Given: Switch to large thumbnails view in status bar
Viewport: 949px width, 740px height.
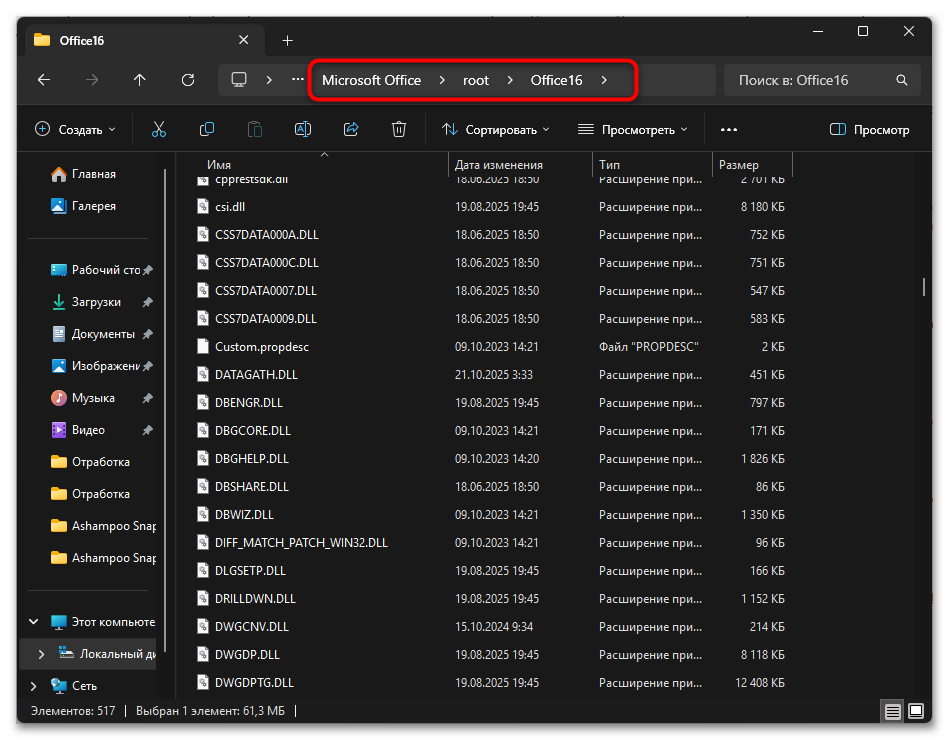Looking at the screenshot, I should [x=916, y=711].
